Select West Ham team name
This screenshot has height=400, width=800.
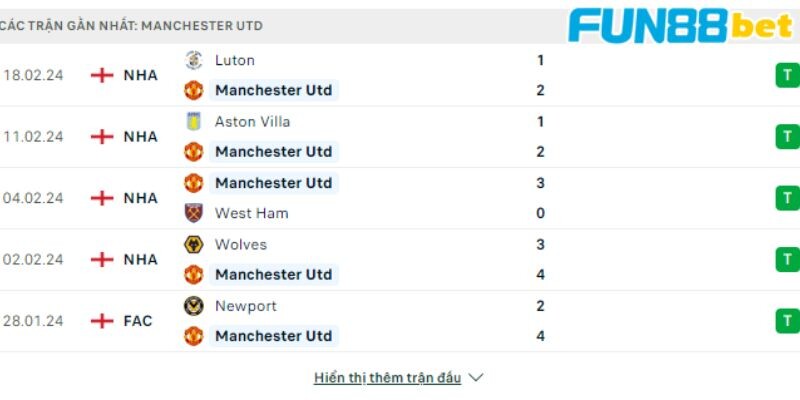[x=252, y=213]
